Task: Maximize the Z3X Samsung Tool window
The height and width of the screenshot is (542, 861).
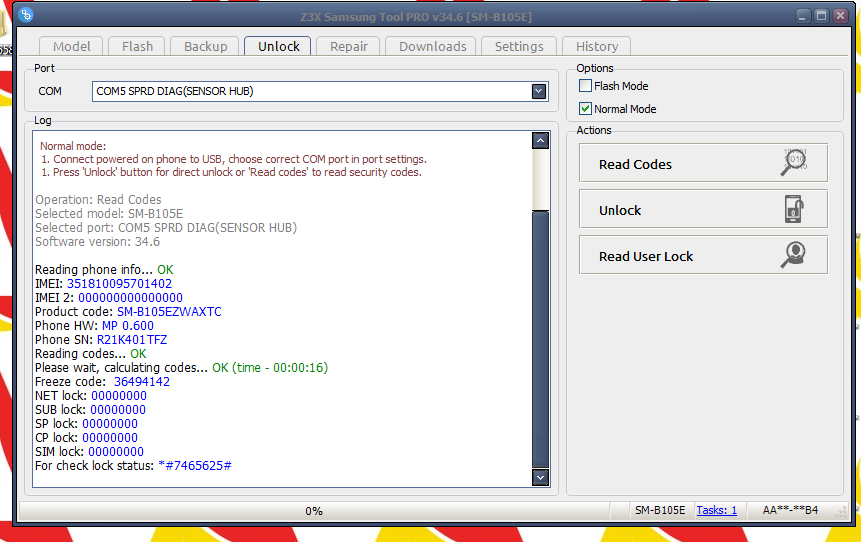Action: (821, 15)
